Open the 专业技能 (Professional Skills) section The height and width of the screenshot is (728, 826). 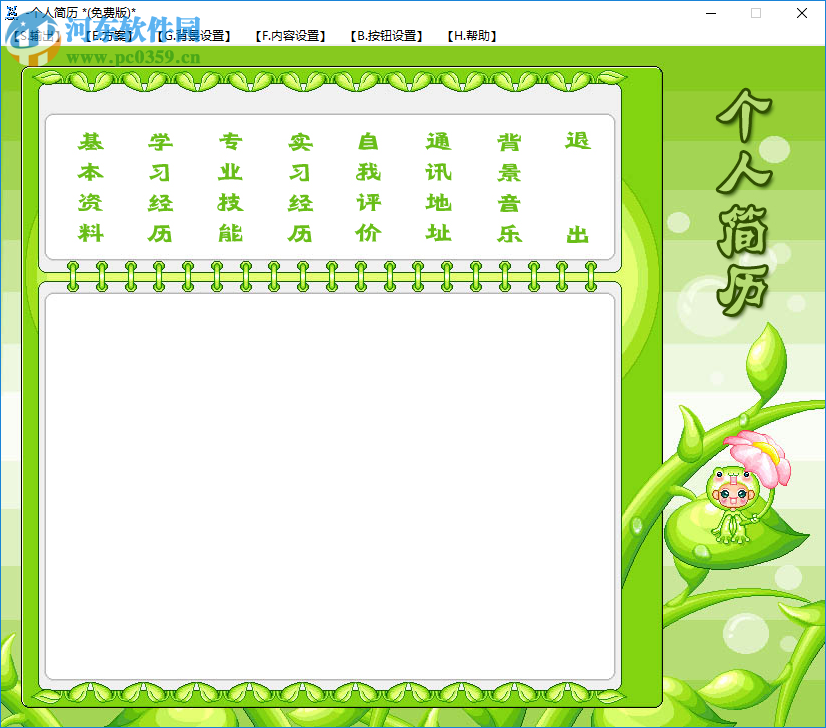tap(229, 187)
